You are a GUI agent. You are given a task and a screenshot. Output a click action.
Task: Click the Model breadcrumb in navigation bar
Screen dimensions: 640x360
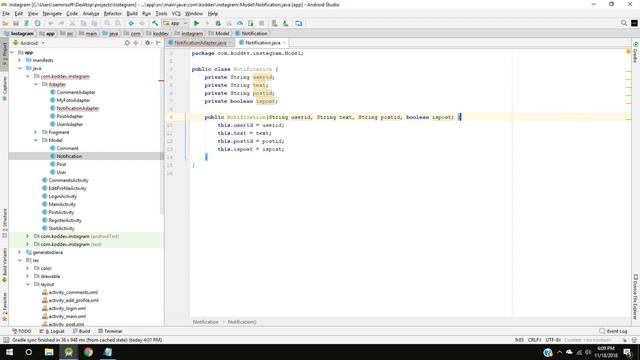pos(219,33)
